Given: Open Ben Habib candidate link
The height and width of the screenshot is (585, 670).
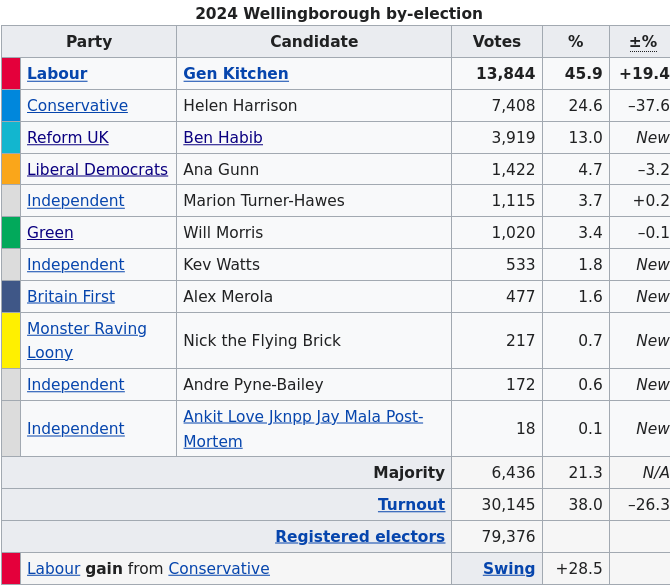Looking at the screenshot, I should click(x=223, y=138).
